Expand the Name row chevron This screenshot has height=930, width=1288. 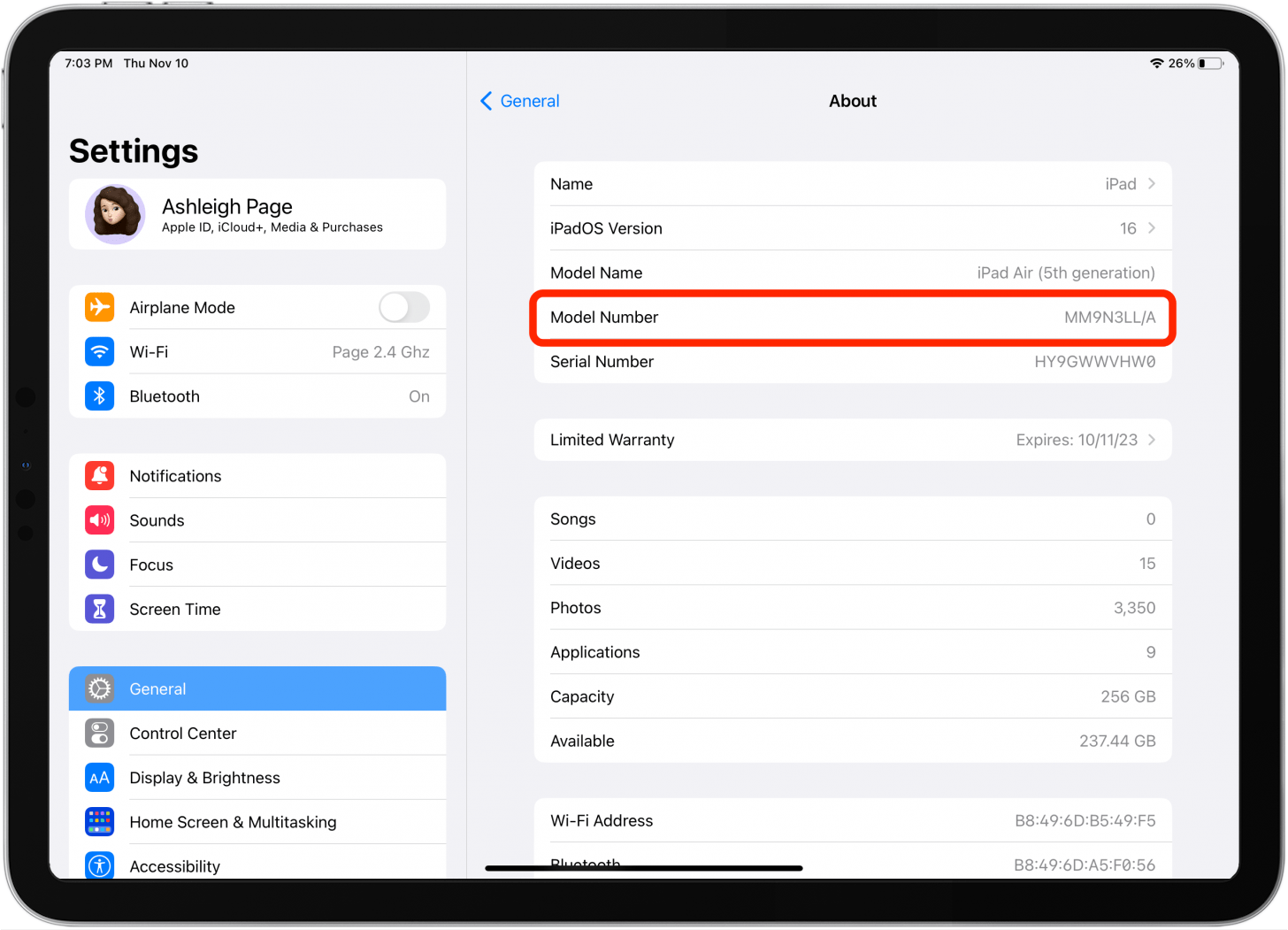[x=1151, y=183]
